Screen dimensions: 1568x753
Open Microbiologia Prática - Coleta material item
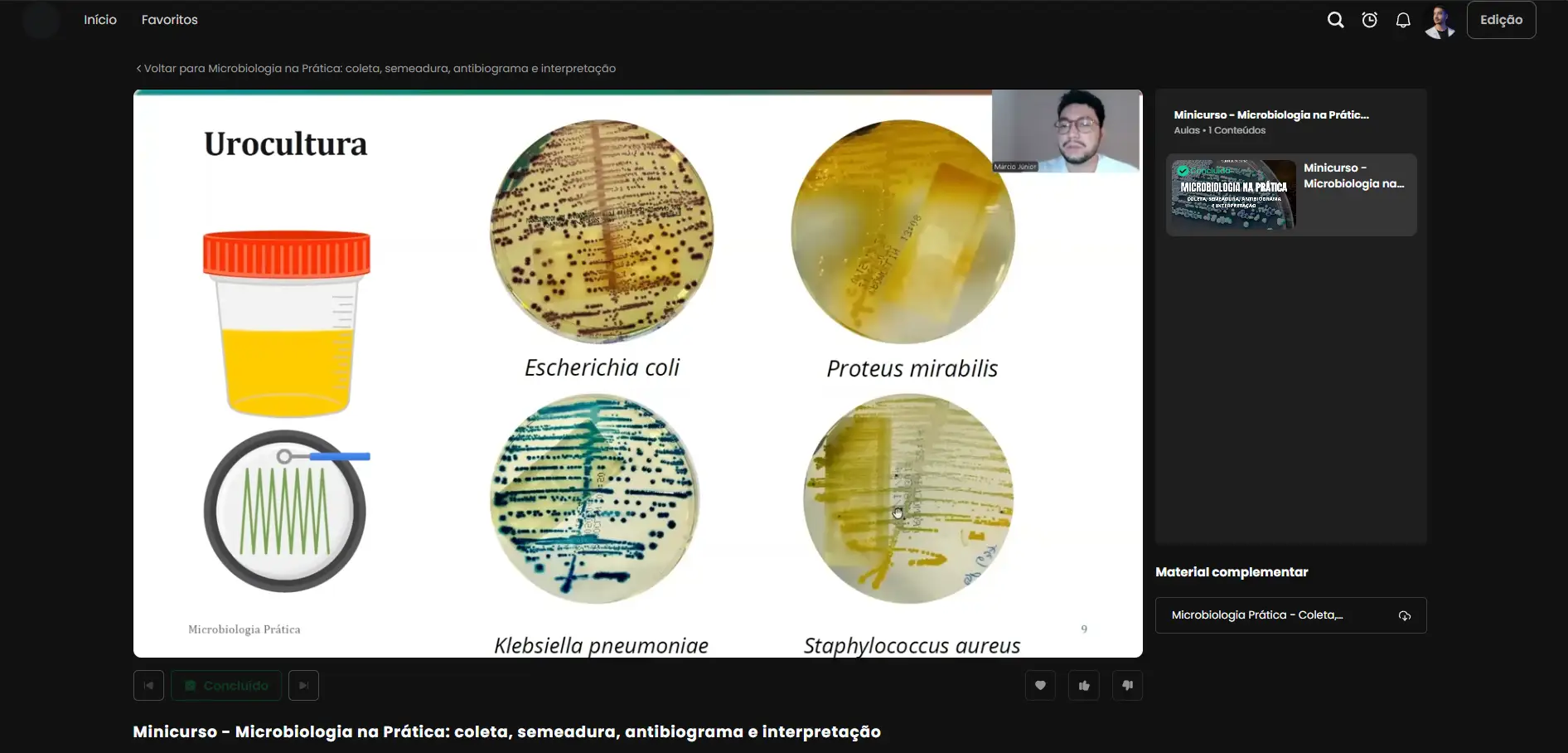(1290, 615)
